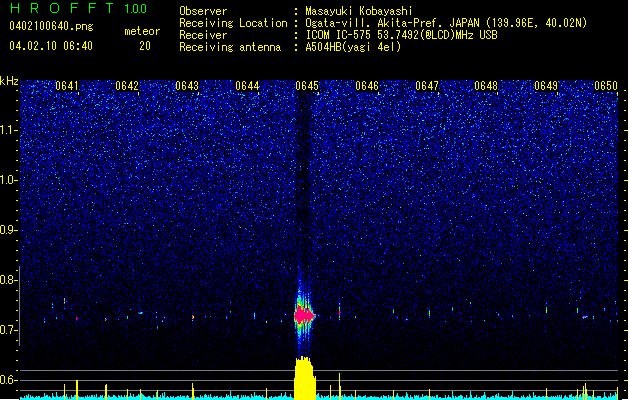The height and width of the screenshot is (400, 629).
Task: Click the 0647 time marker
Action: click(x=427, y=86)
